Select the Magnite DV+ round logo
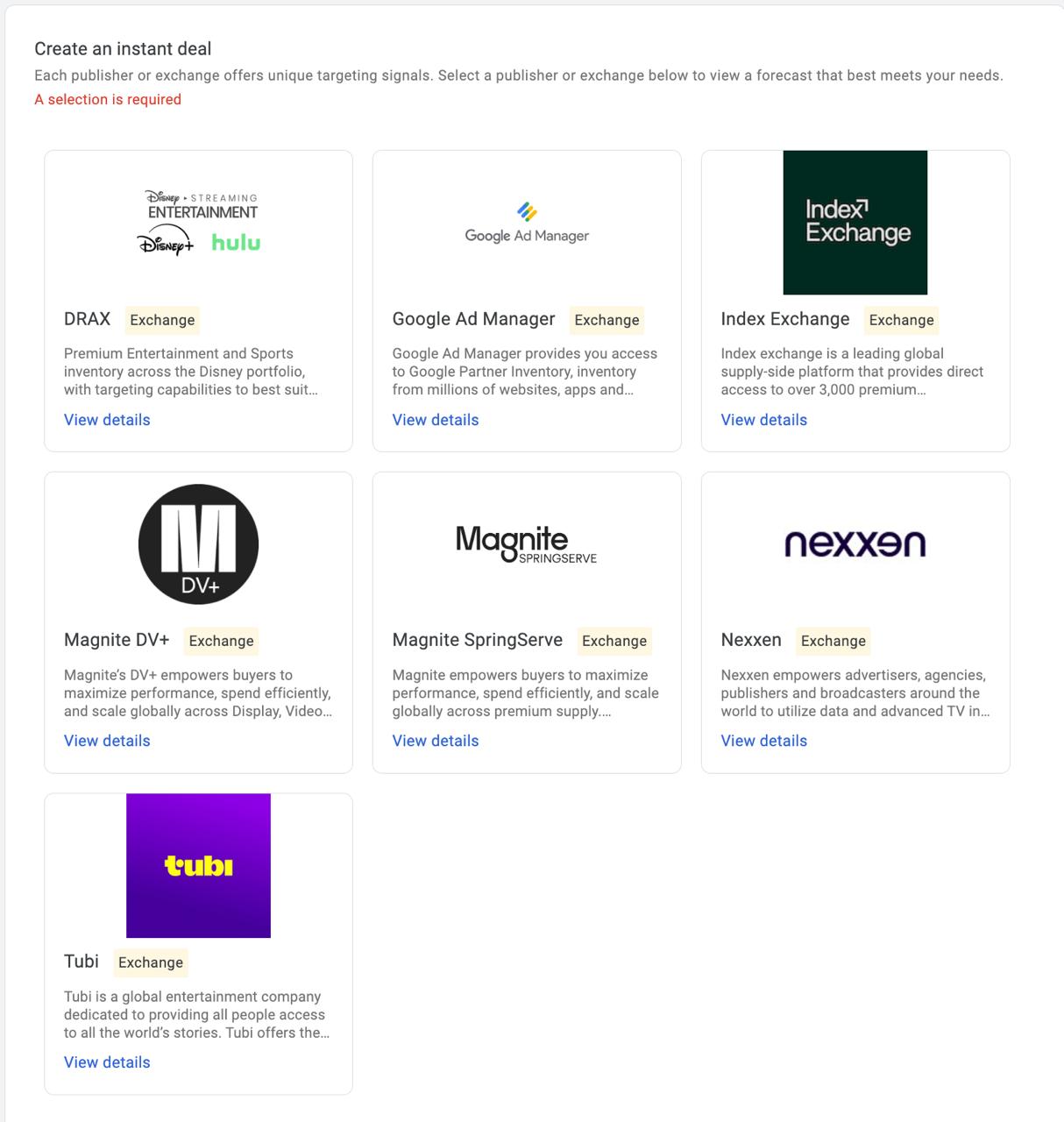Image resolution: width=1064 pixels, height=1122 pixels. (198, 544)
